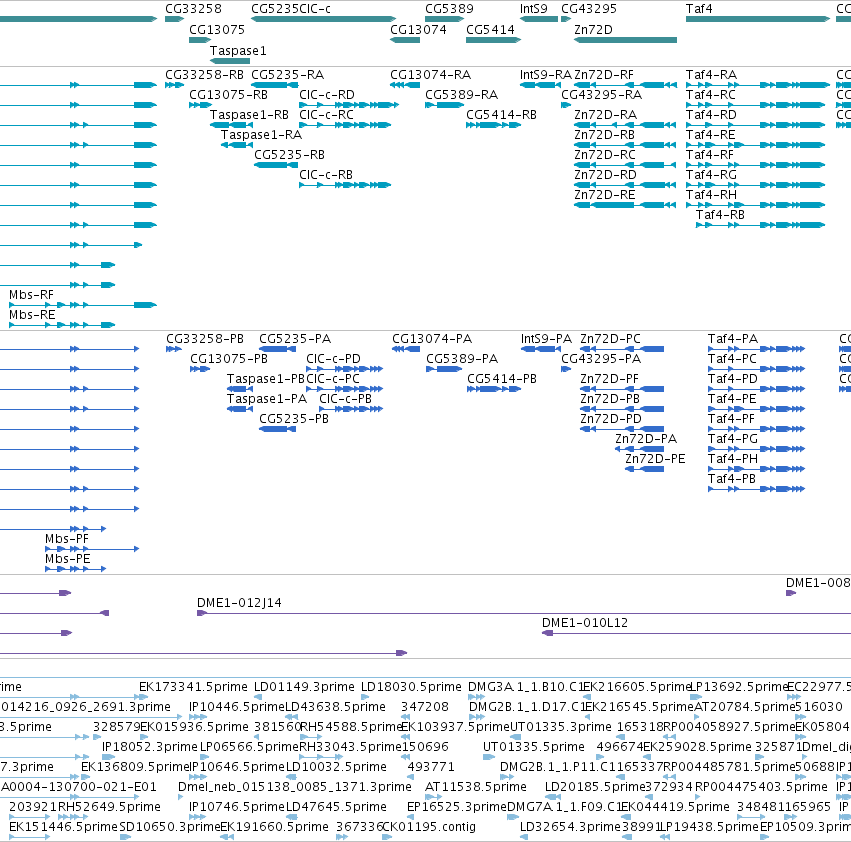851x842 pixels.
Task: Select the CG5235-PA protein label
Action: pyautogui.click(x=295, y=339)
